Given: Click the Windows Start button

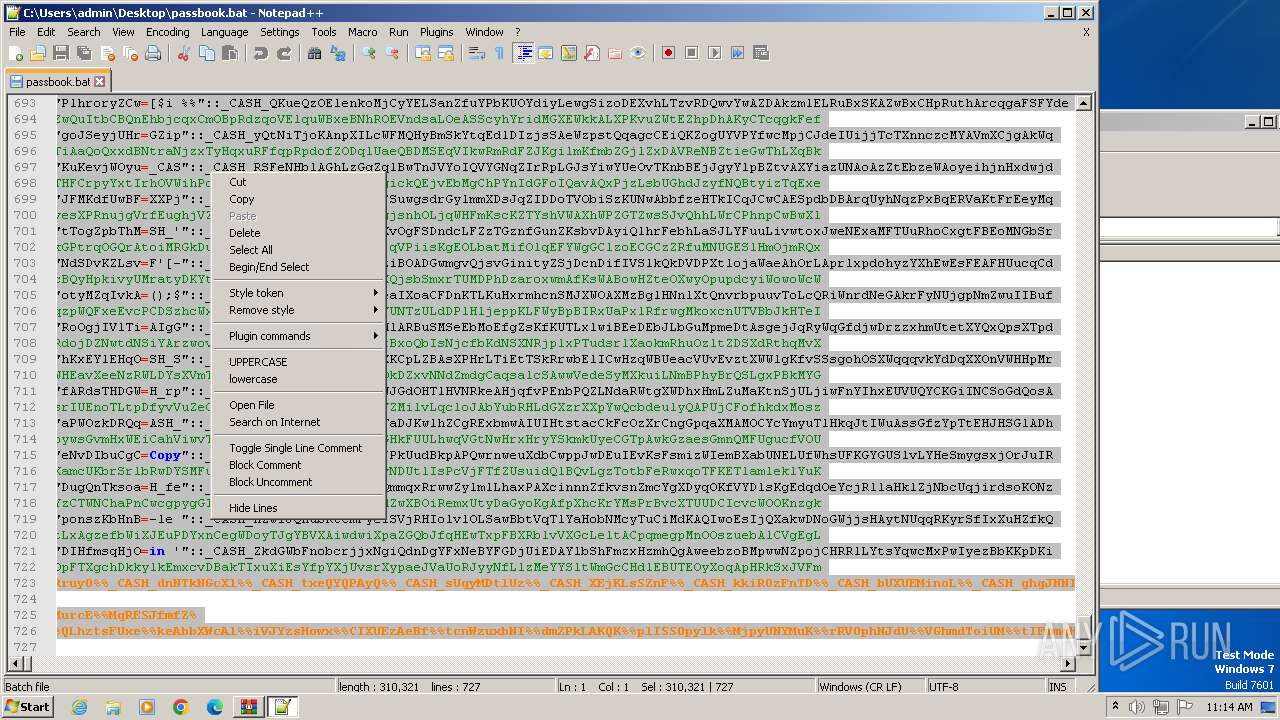Looking at the screenshot, I should (x=28, y=707).
